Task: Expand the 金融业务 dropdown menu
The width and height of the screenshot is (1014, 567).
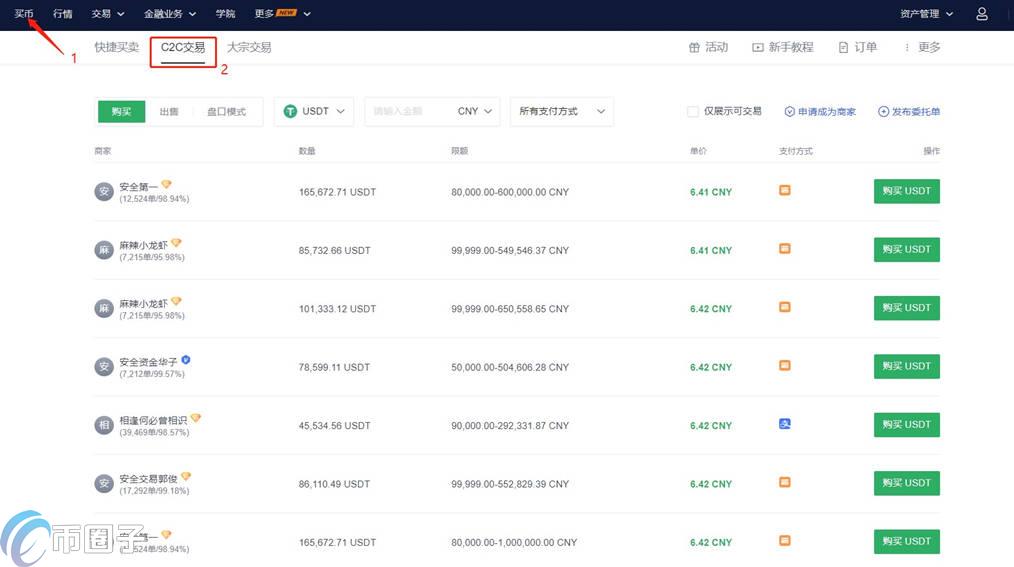Action: point(169,14)
